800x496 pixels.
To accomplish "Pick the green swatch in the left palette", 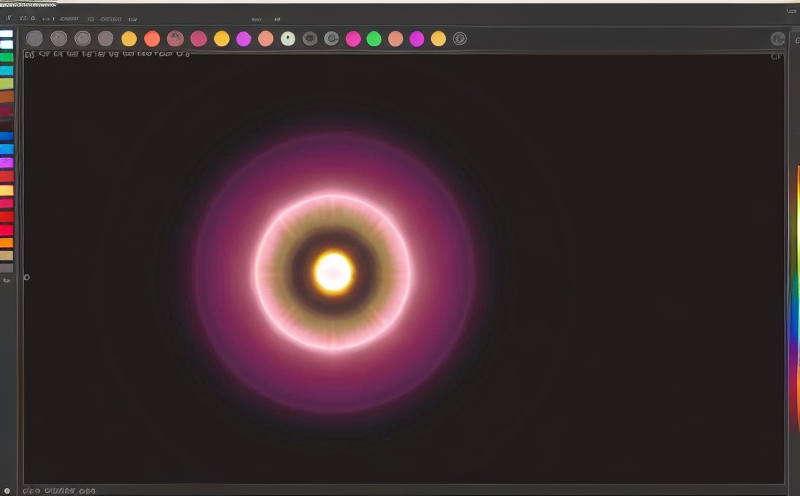I will [7, 58].
